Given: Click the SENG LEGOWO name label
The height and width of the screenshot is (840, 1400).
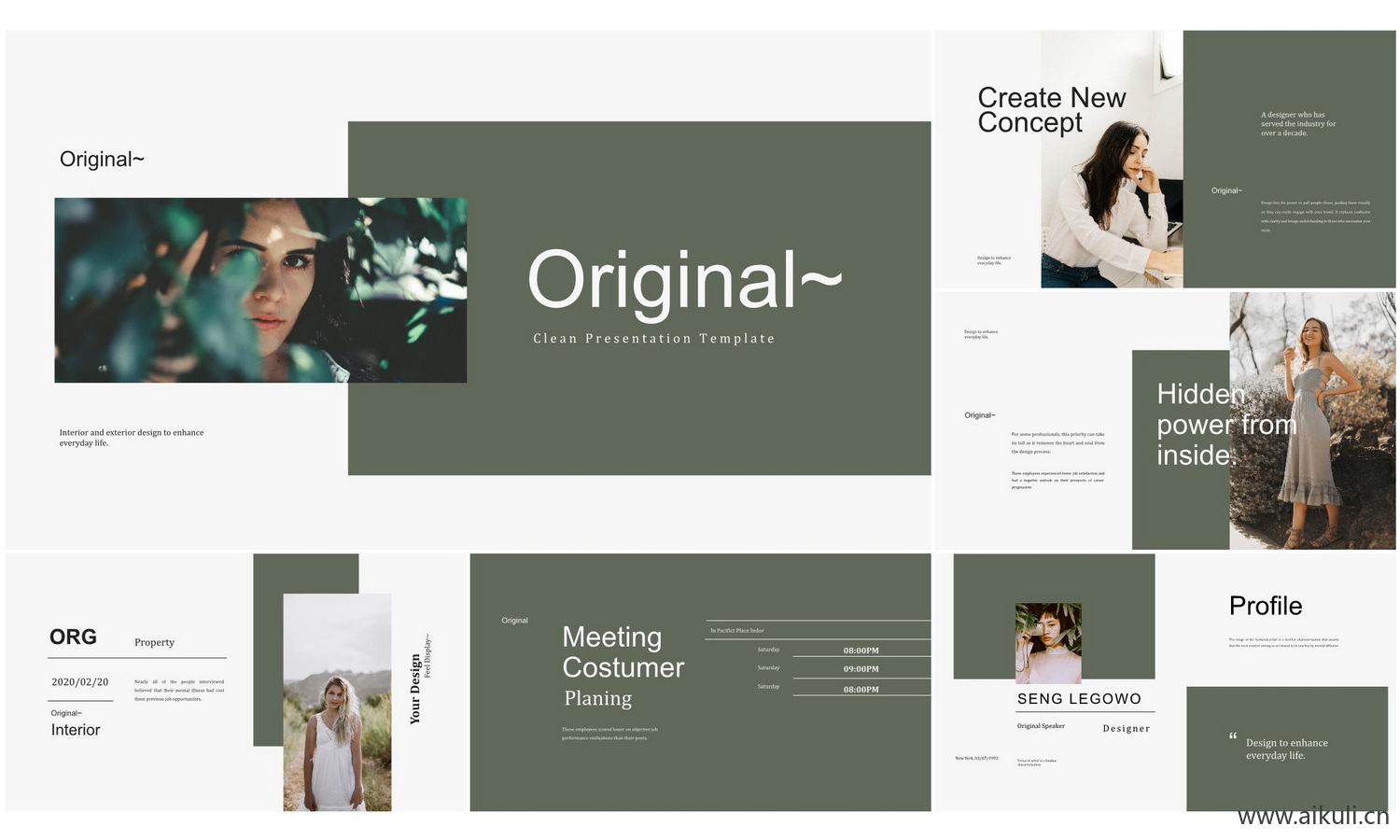Looking at the screenshot, I should 1079,699.
